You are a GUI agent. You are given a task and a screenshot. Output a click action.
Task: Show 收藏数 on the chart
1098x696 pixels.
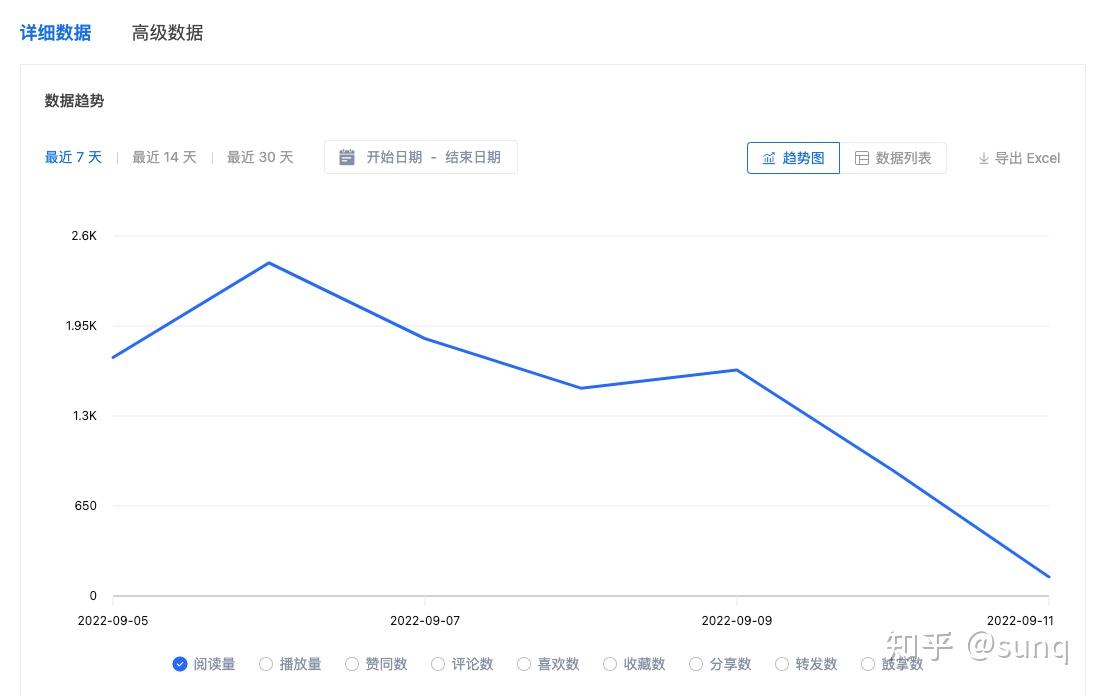[x=610, y=664]
